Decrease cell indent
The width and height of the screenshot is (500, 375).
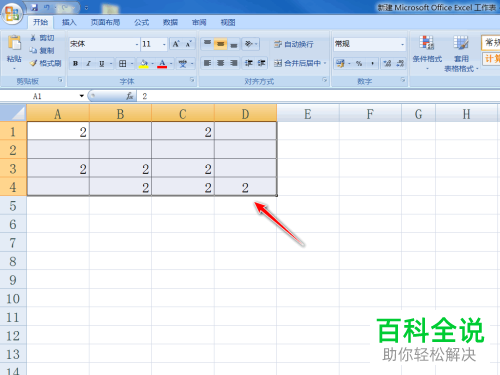click(x=249, y=63)
